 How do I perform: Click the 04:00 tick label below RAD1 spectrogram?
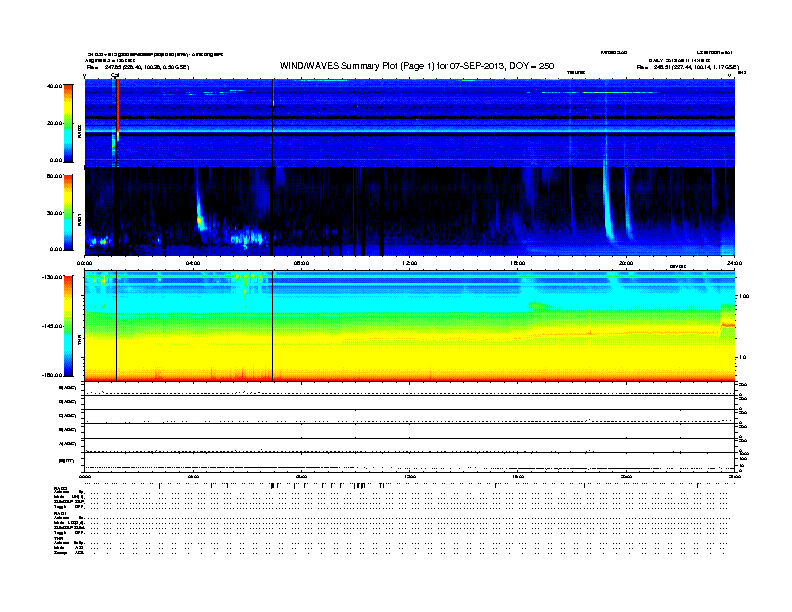193,263
